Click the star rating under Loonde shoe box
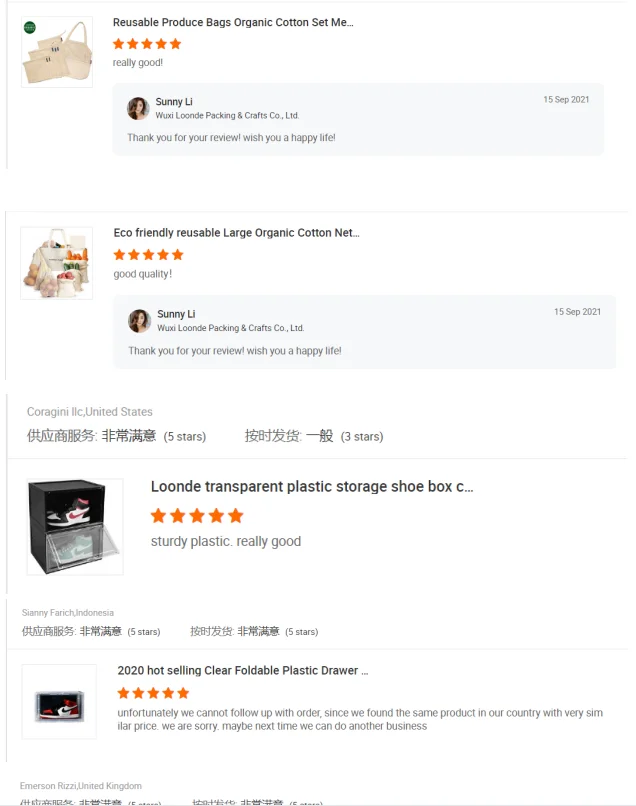The image size is (636, 806). pyautogui.click(x=197, y=516)
